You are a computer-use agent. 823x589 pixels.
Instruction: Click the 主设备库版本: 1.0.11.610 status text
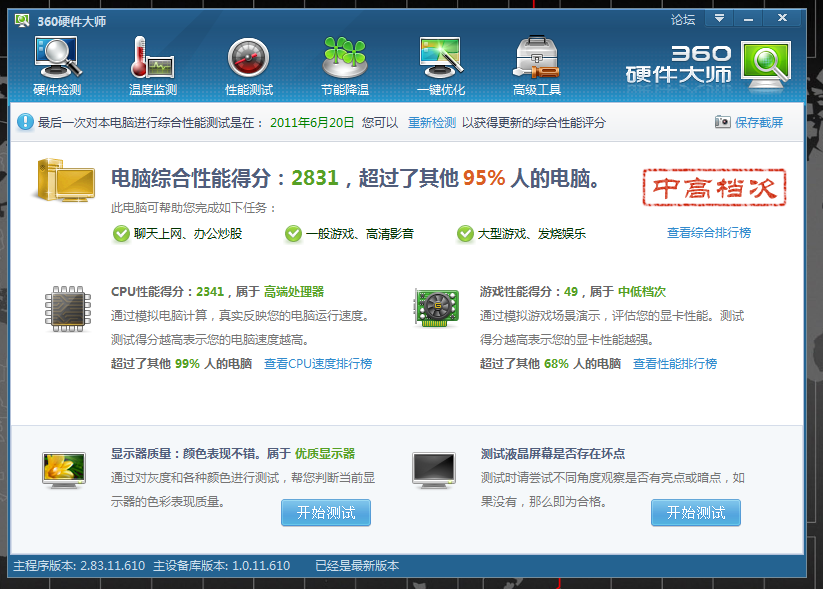click(x=221, y=566)
